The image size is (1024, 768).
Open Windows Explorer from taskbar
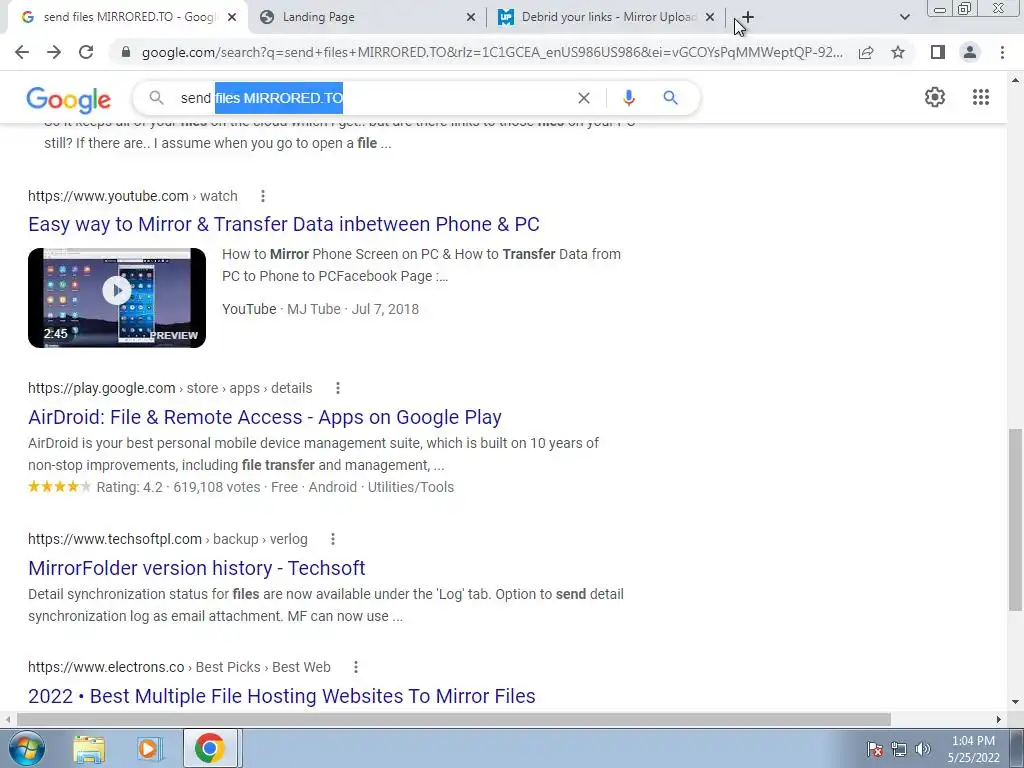click(x=89, y=748)
